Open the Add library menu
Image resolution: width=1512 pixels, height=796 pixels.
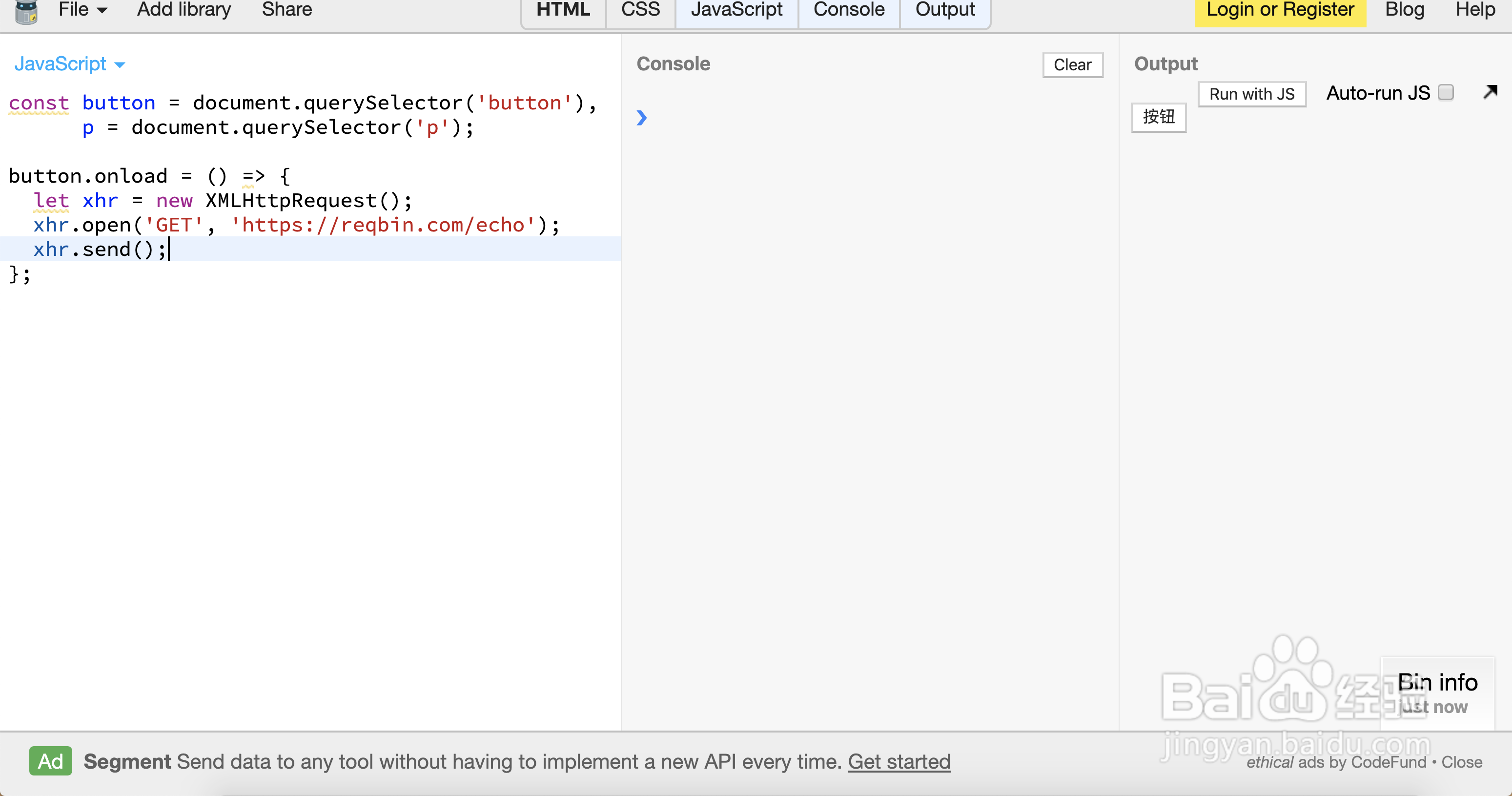tap(184, 10)
